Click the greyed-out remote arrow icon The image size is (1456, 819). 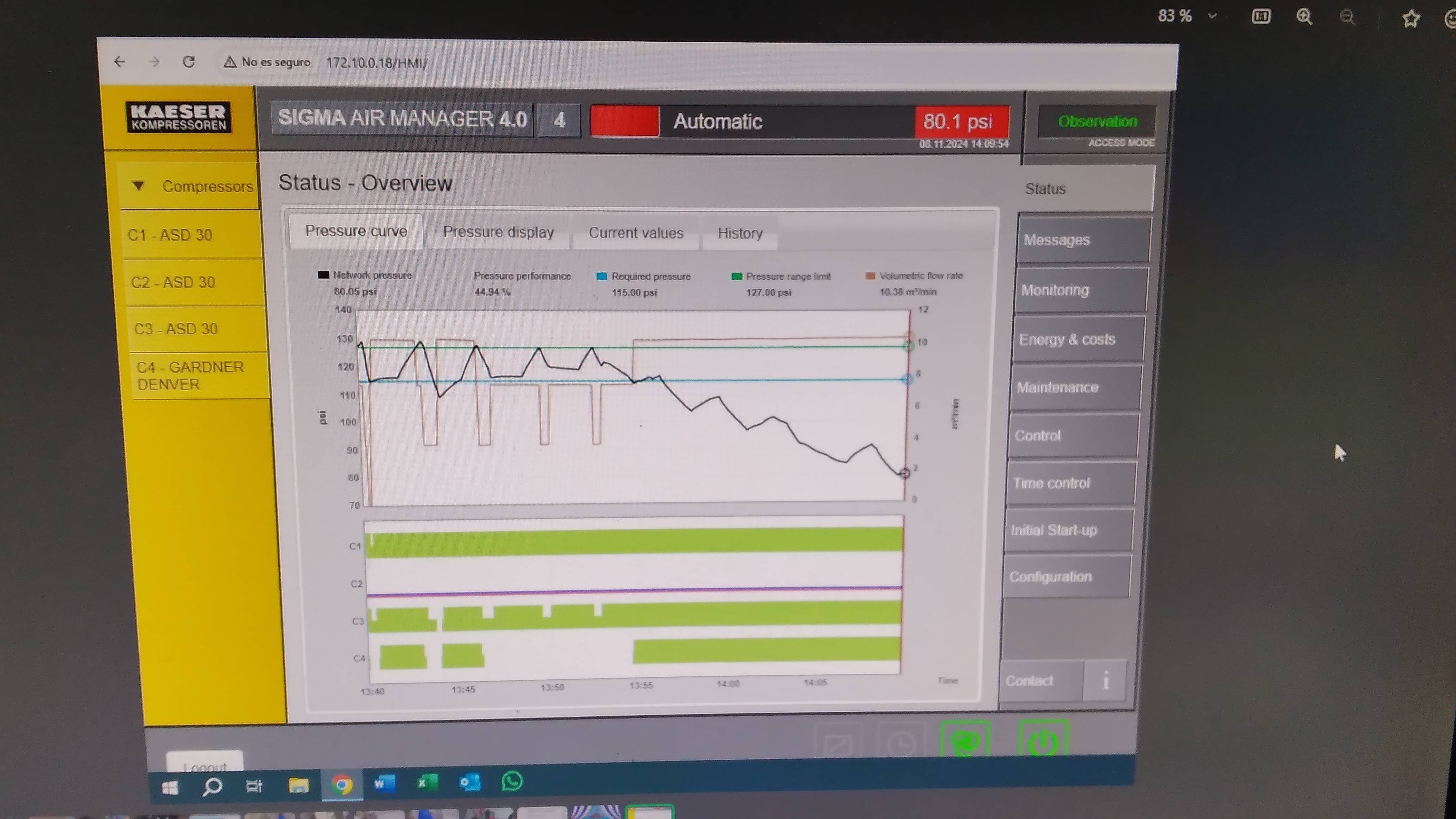(838, 743)
